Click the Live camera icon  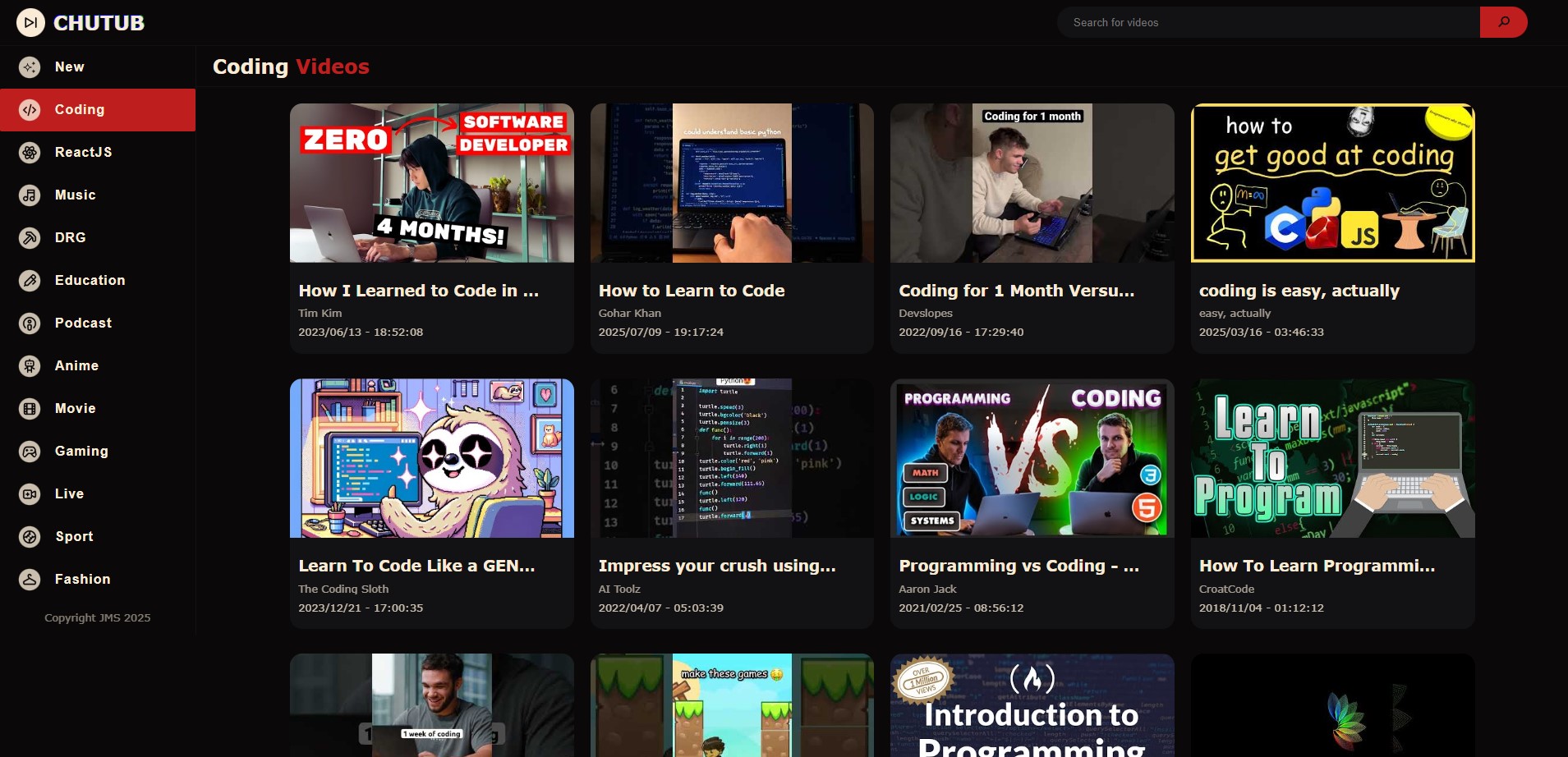(30, 493)
